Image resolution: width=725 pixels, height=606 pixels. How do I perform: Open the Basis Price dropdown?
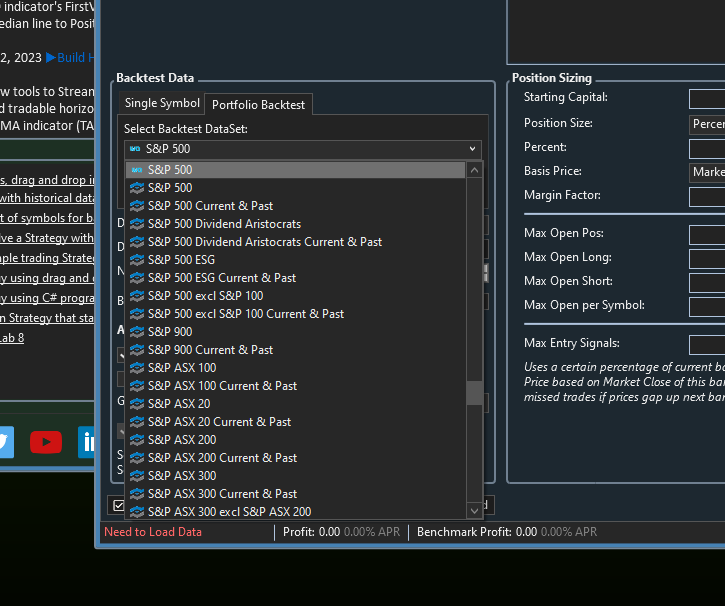(707, 172)
